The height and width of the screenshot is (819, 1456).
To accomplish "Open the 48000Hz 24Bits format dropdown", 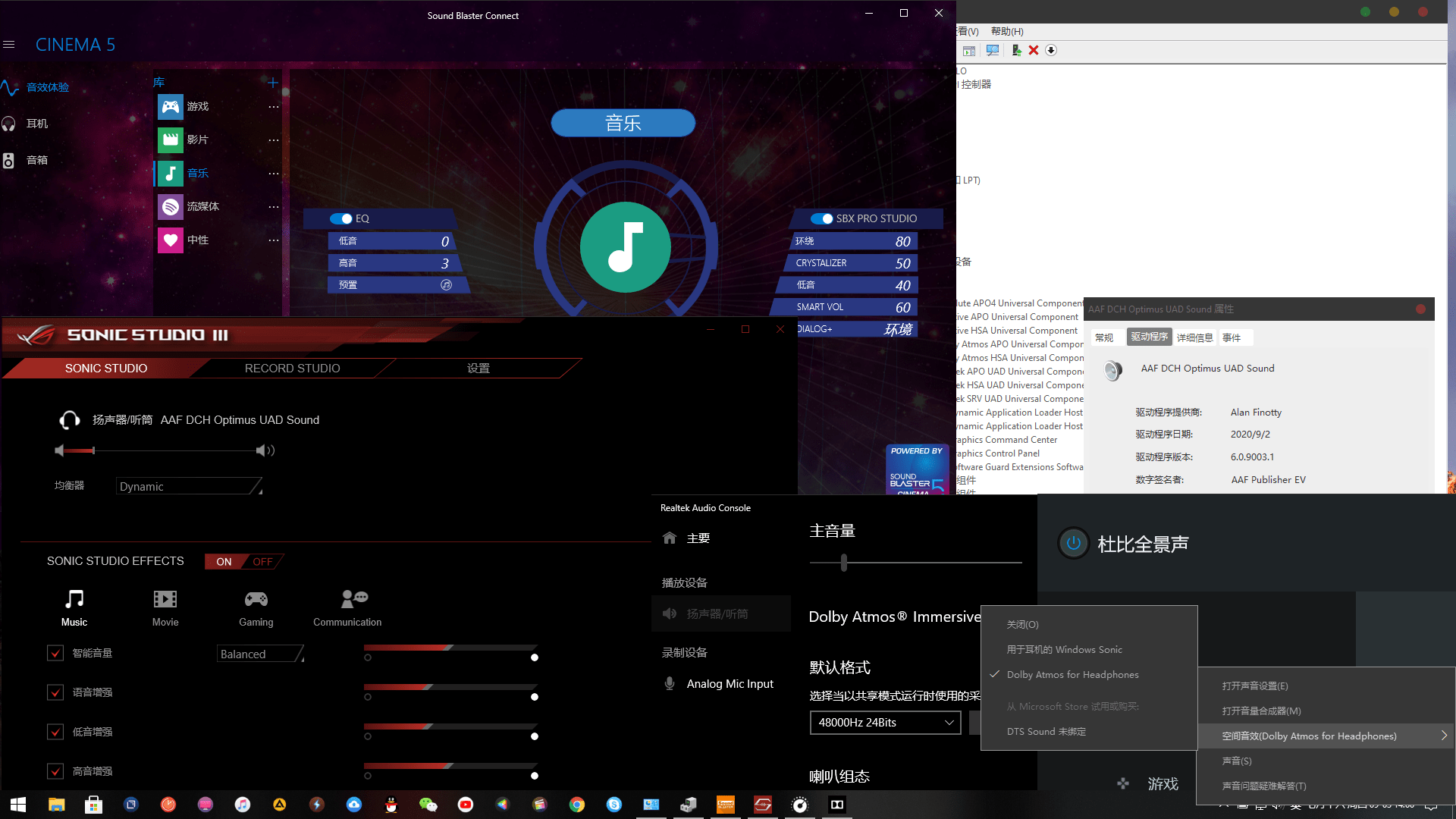I will click(x=885, y=723).
